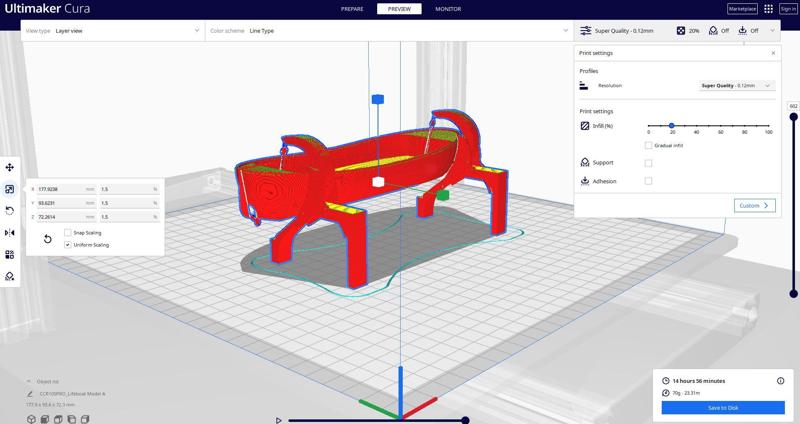Select the Scale tool
800x424 pixels.
click(x=9, y=189)
